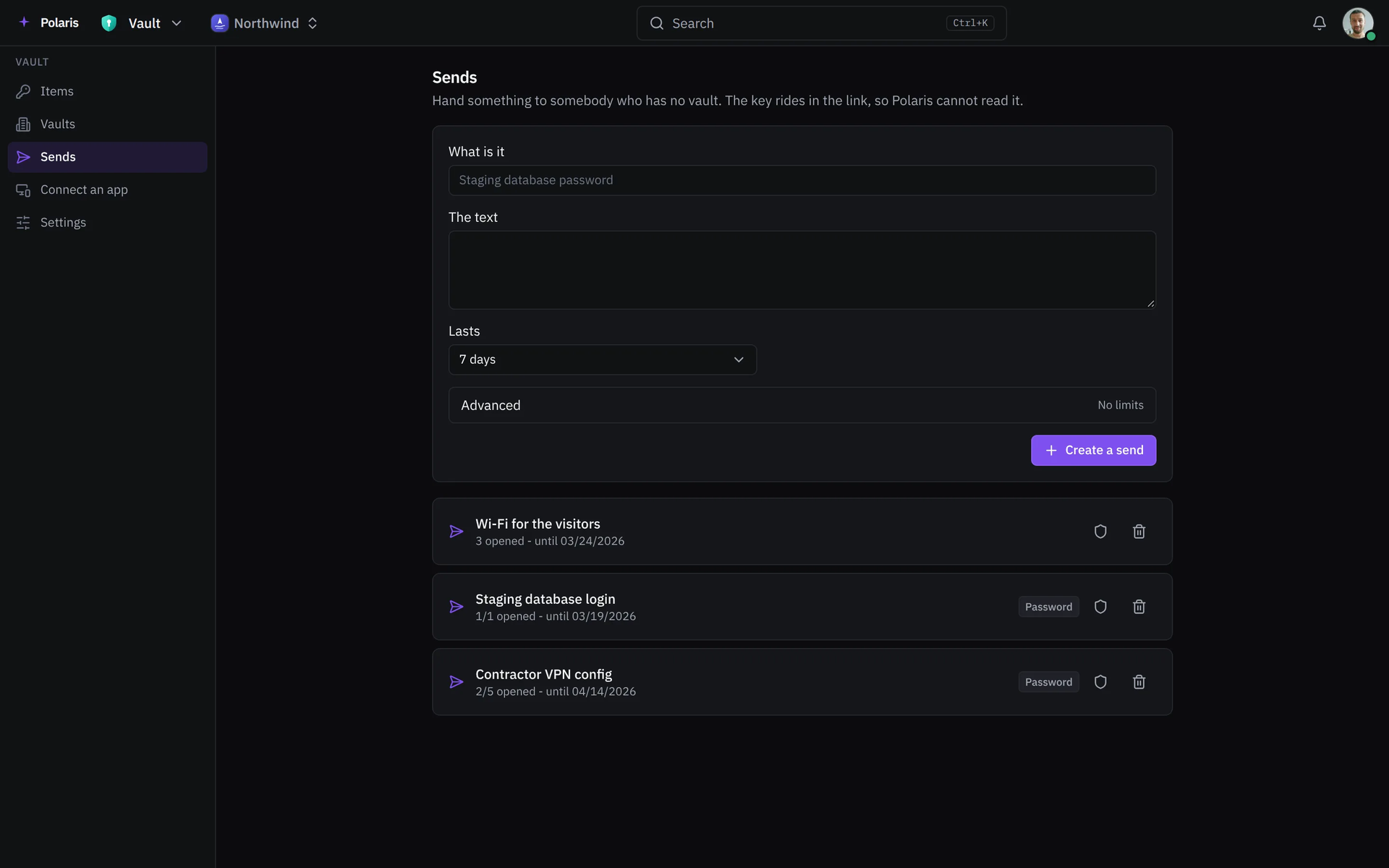Open the user profile avatar
1389x868 pixels.
coord(1358,23)
